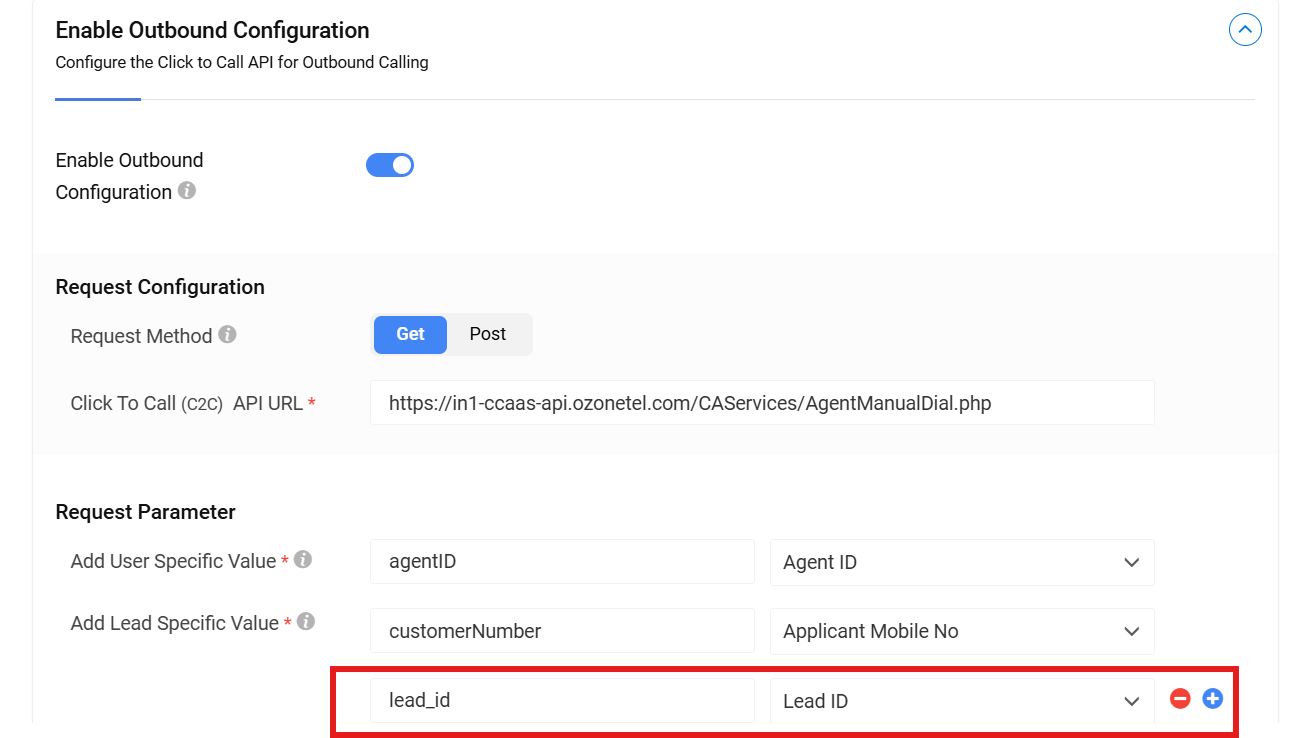Collapse the Enable Outbound Configuration section

coord(1244,30)
